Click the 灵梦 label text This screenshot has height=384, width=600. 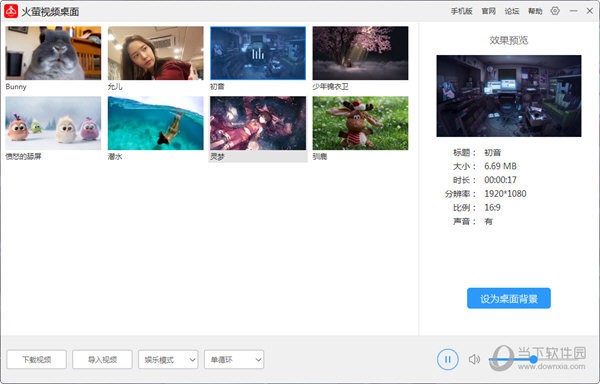click(x=217, y=156)
